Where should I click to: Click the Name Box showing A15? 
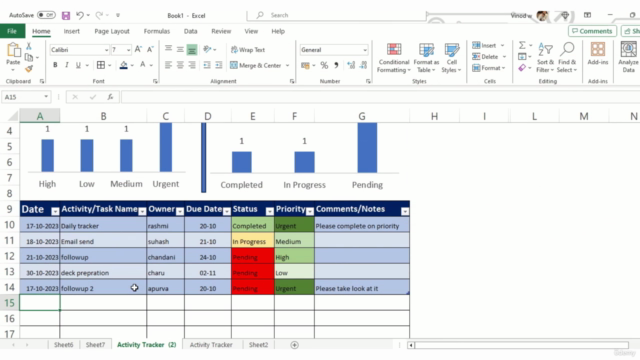click(25, 97)
